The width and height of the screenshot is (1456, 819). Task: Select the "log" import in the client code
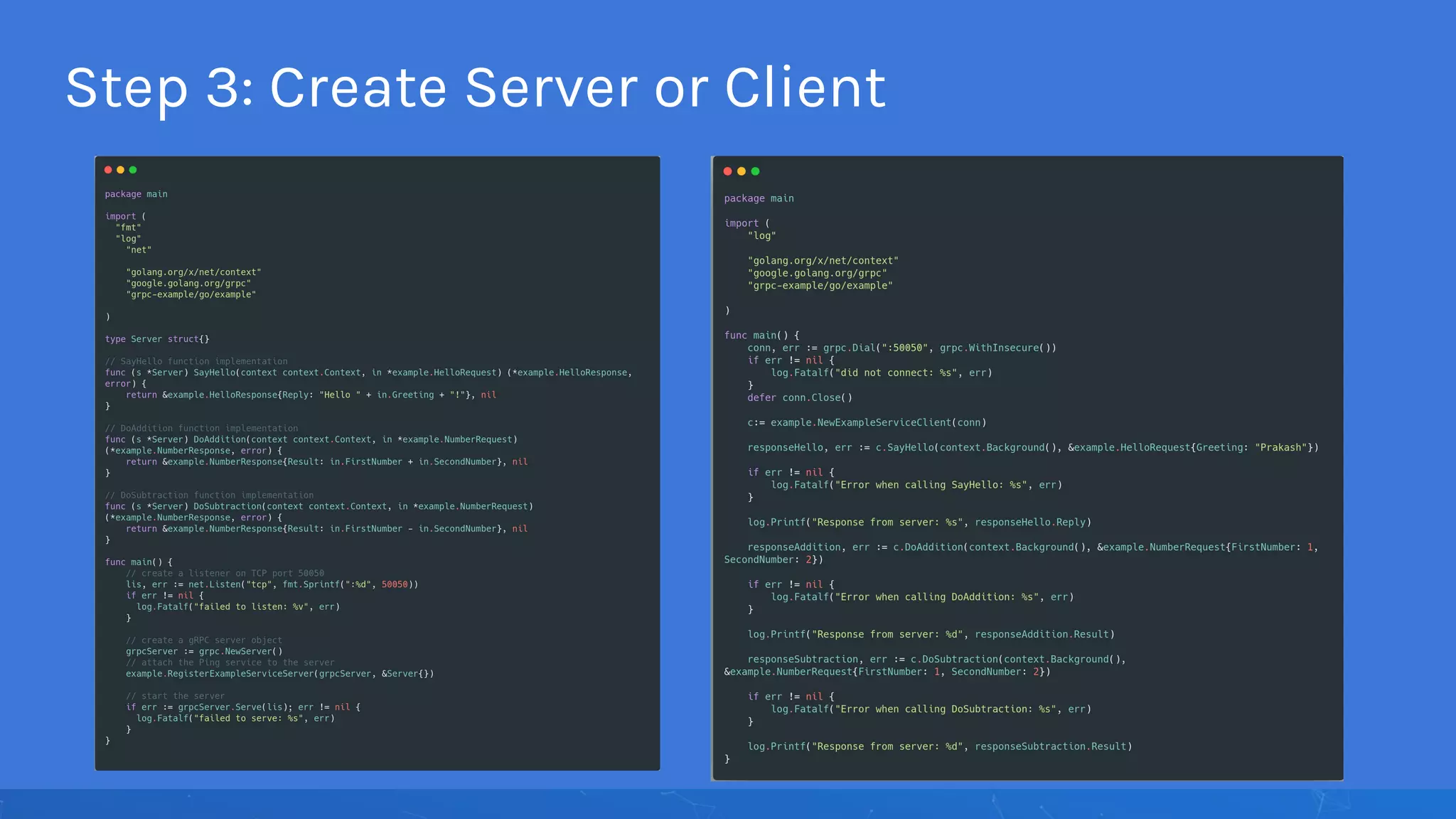[761, 236]
